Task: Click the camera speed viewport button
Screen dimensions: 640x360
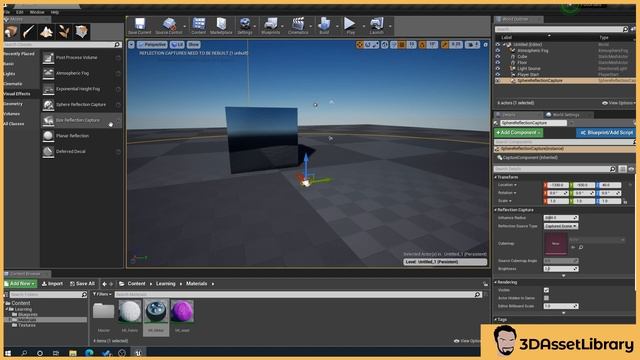Action: [x=472, y=44]
